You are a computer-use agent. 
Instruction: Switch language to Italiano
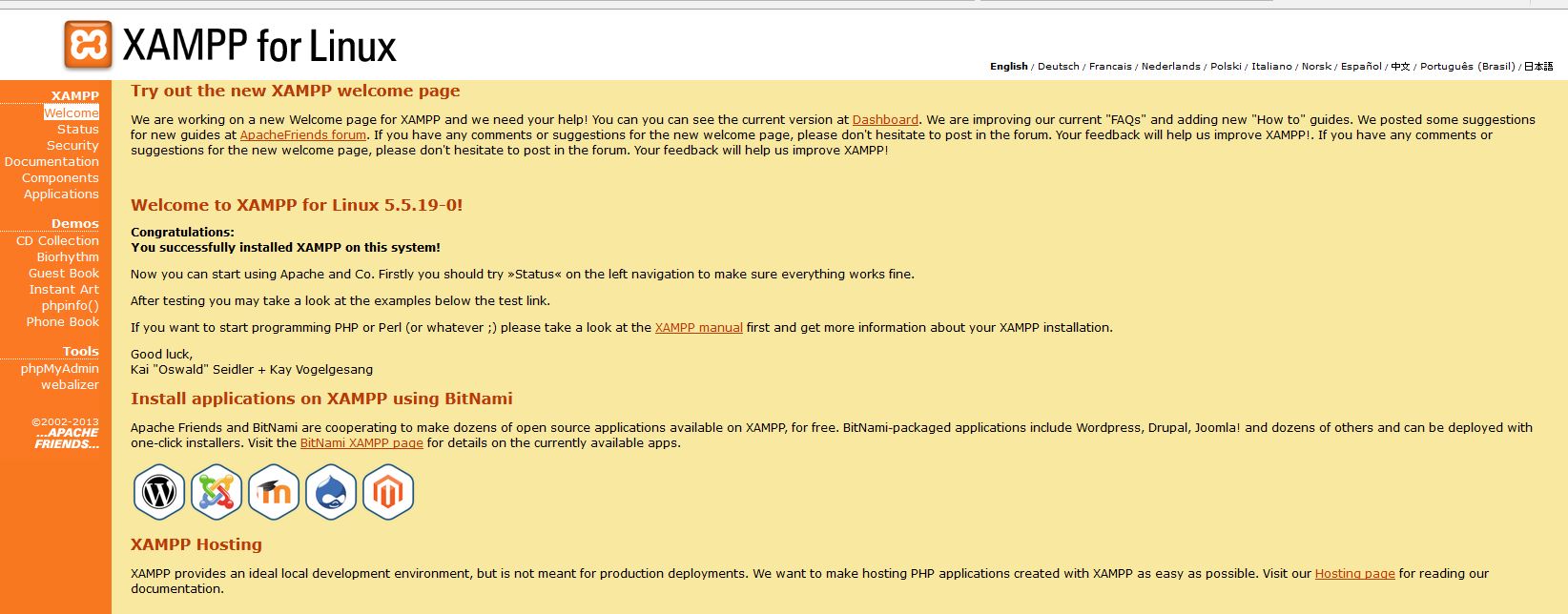(x=1271, y=66)
